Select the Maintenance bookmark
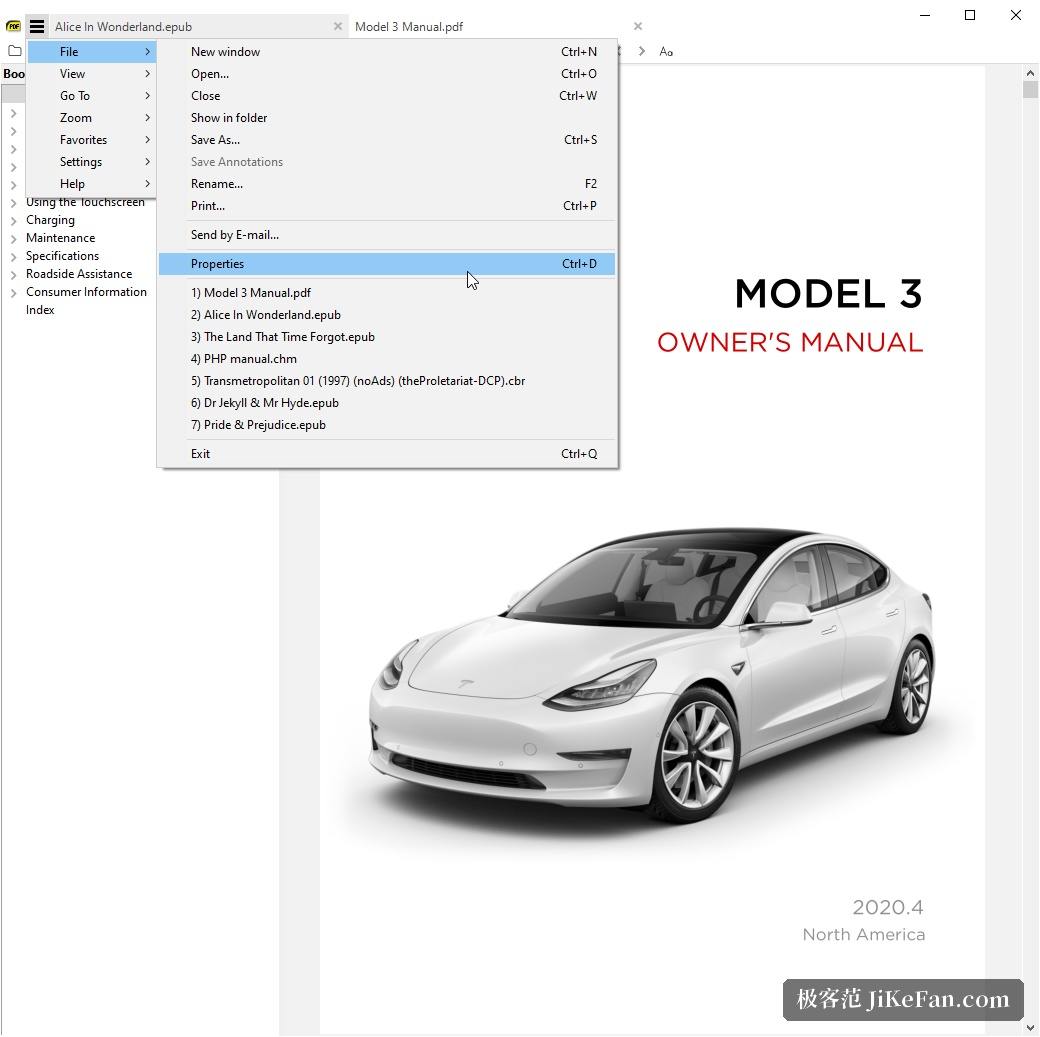 pos(60,238)
